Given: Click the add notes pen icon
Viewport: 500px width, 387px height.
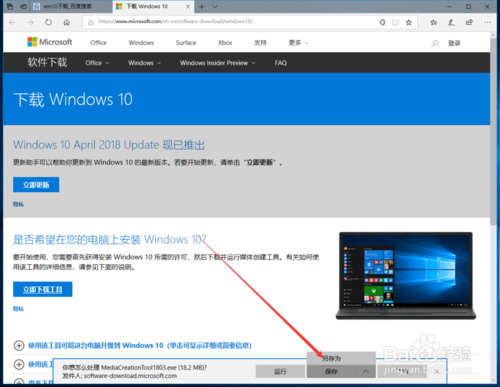Looking at the screenshot, I should (x=451, y=22).
